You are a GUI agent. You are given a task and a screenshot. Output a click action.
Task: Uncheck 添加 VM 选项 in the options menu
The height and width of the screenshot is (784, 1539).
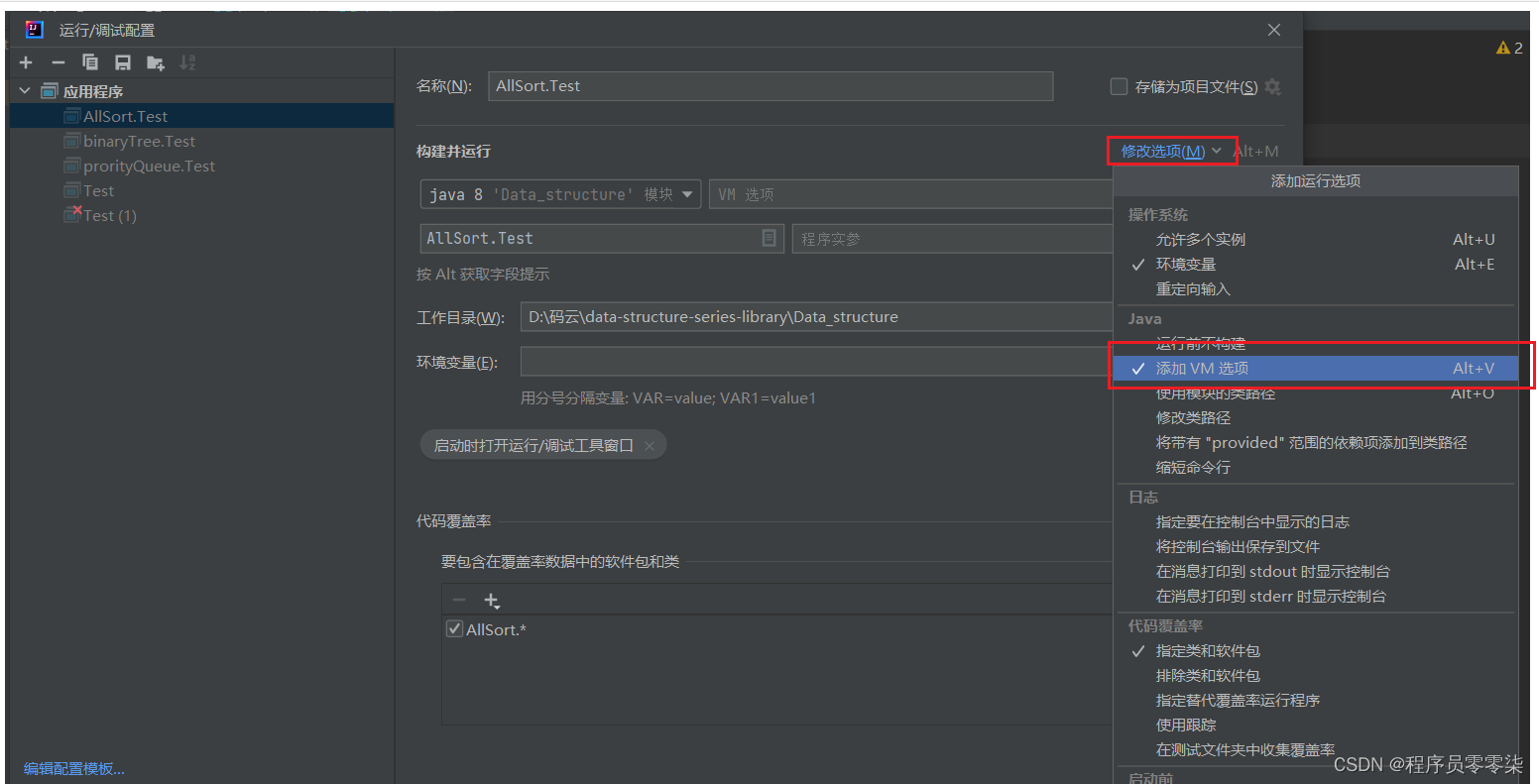1316,369
